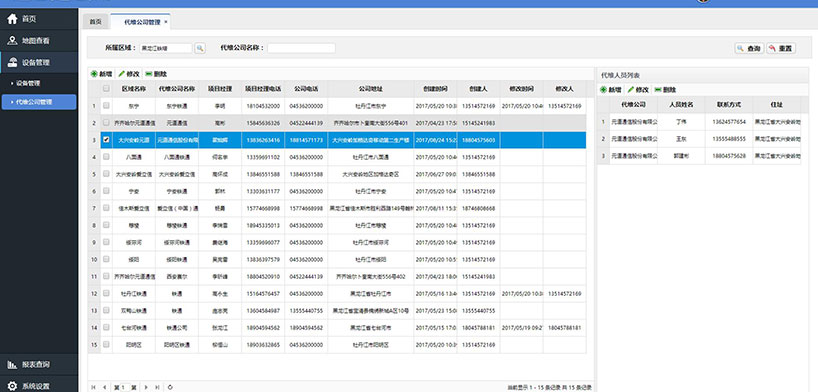The width and height of the screenshot is (818, 392).
Task: Click the 所属区域 region input field
Action: coord(166,48)
